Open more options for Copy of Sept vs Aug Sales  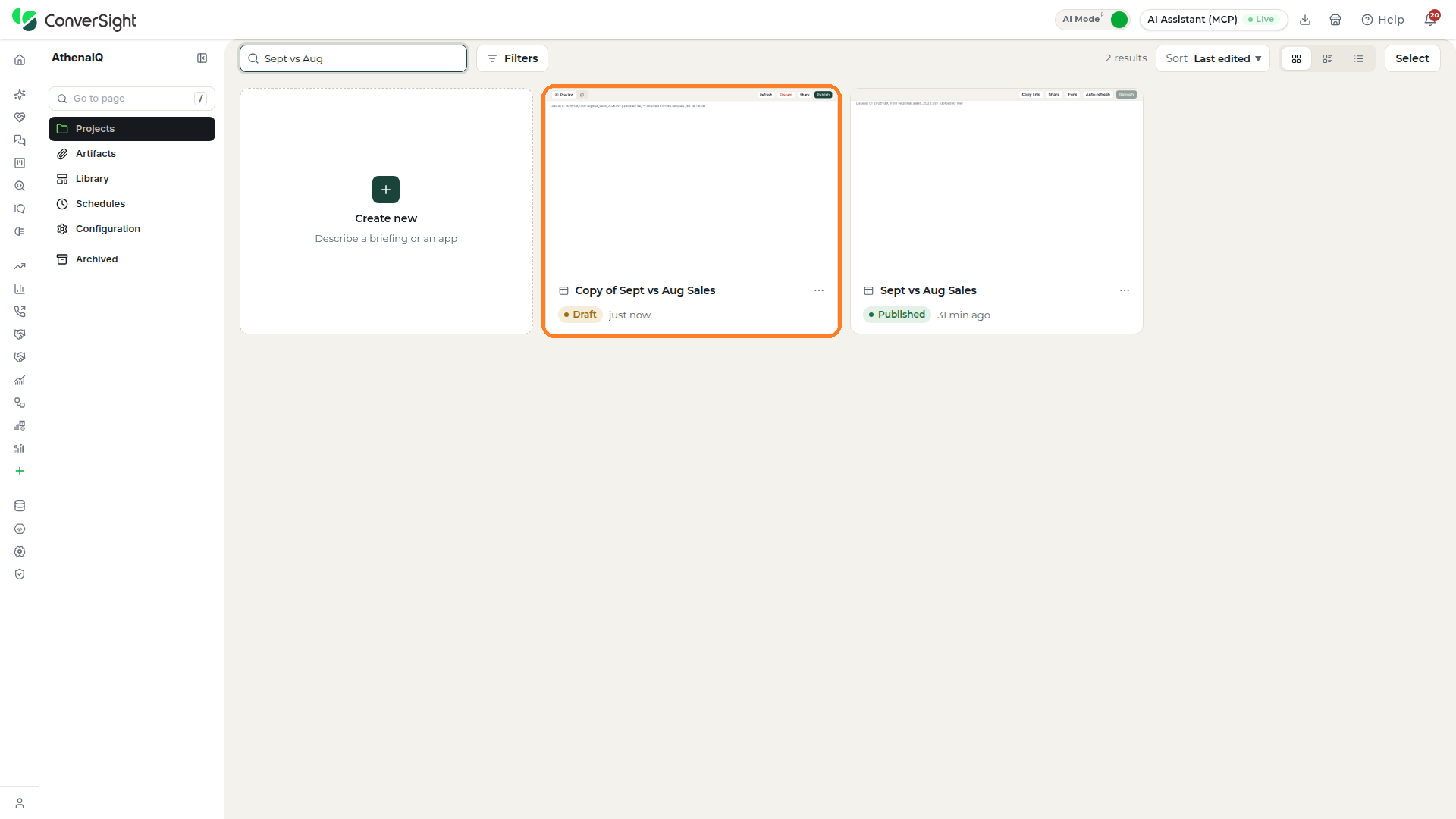pos(819,290)
